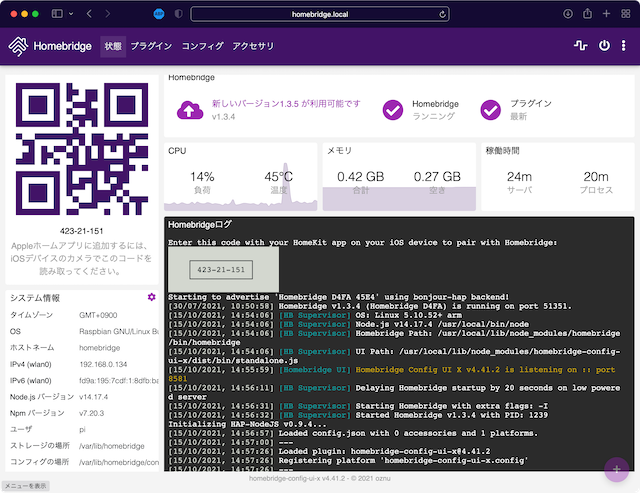This screenshot has width=640, height=493.
Task: Click the power restart icon
Action: (x=604, y=45)
